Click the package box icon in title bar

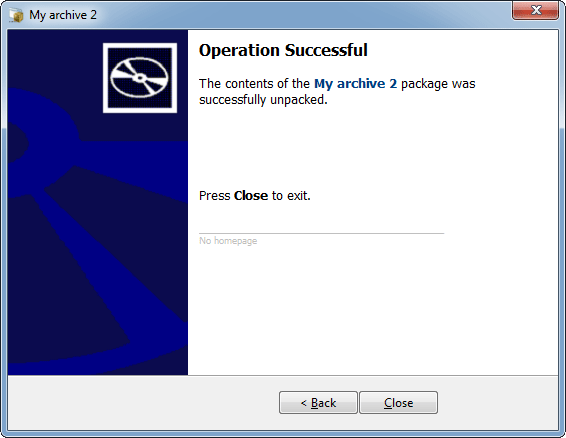pyautogui.click(x=16, y=15)
